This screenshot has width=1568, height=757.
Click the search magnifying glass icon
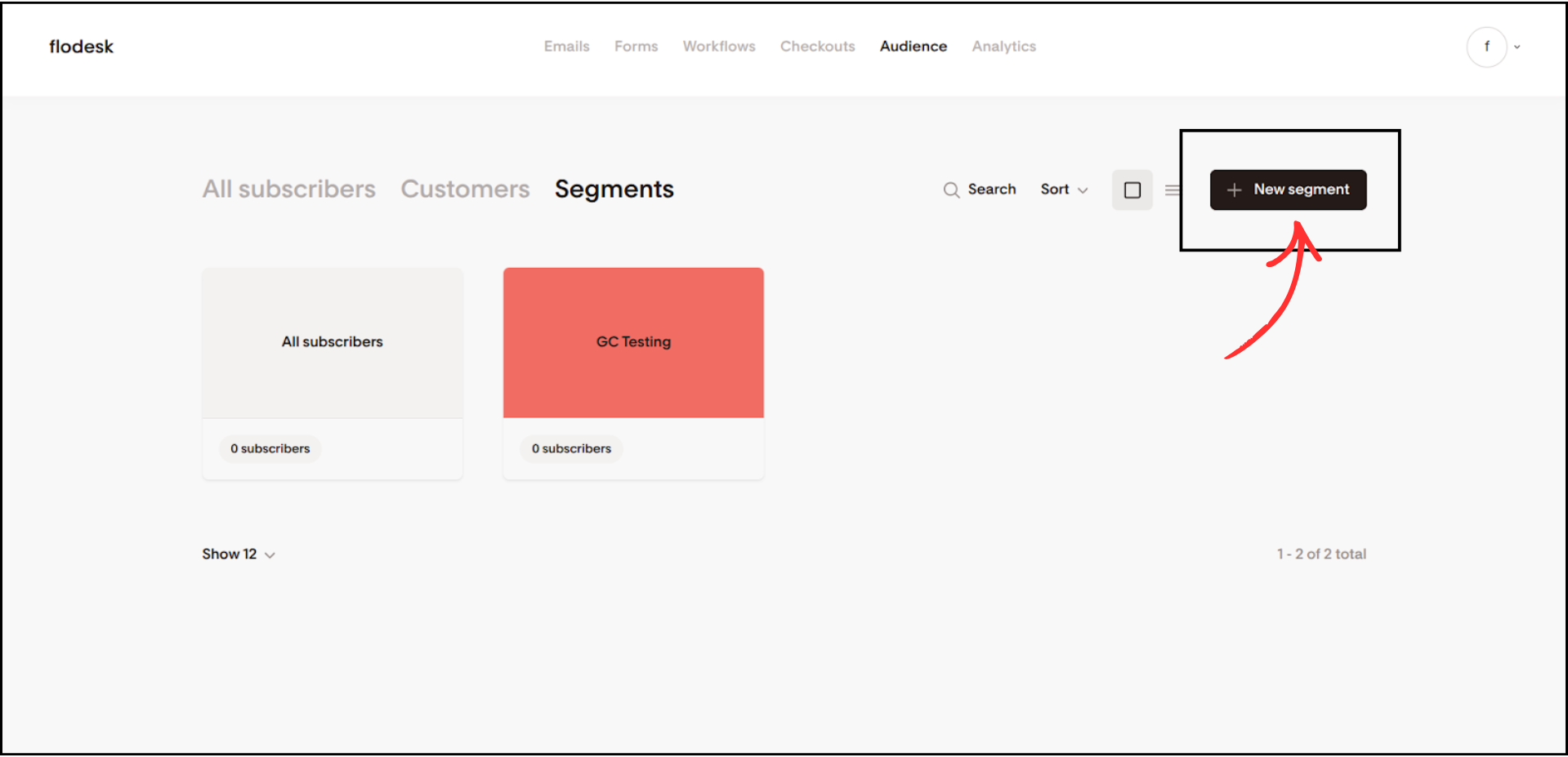(x=951, y=189)
